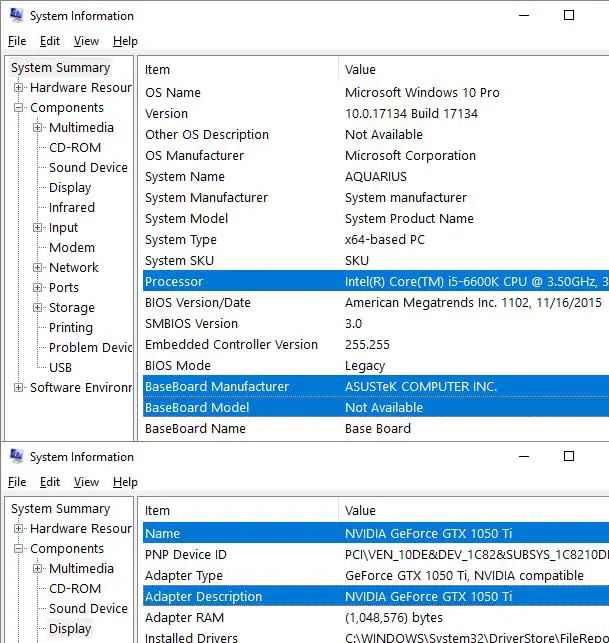Select the Name row showing GTX 1050 Ti
This screenshot has height=643, width=609.
tap(376, 534)
